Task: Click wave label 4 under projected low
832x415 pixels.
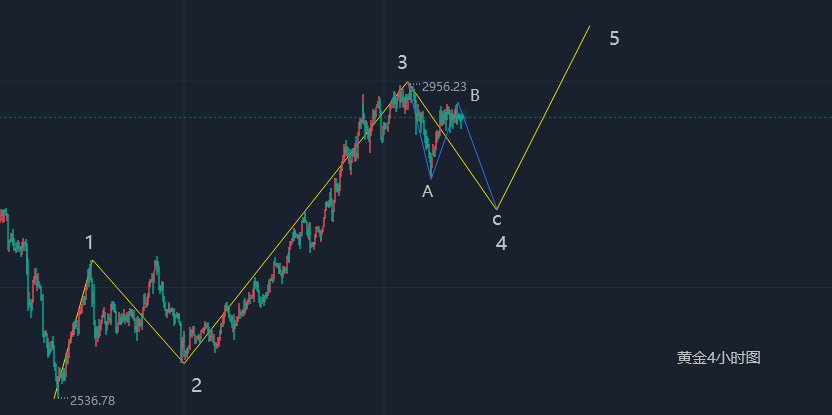Action: 501,244
